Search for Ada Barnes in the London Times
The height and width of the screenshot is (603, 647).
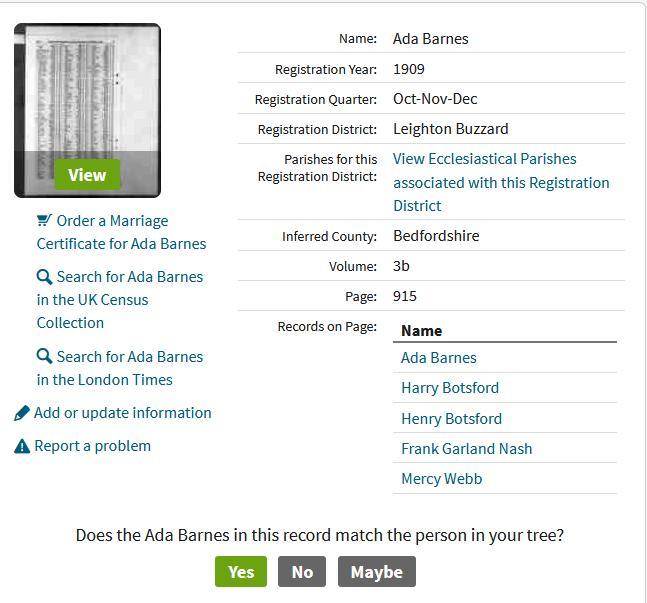click(119, 368)
